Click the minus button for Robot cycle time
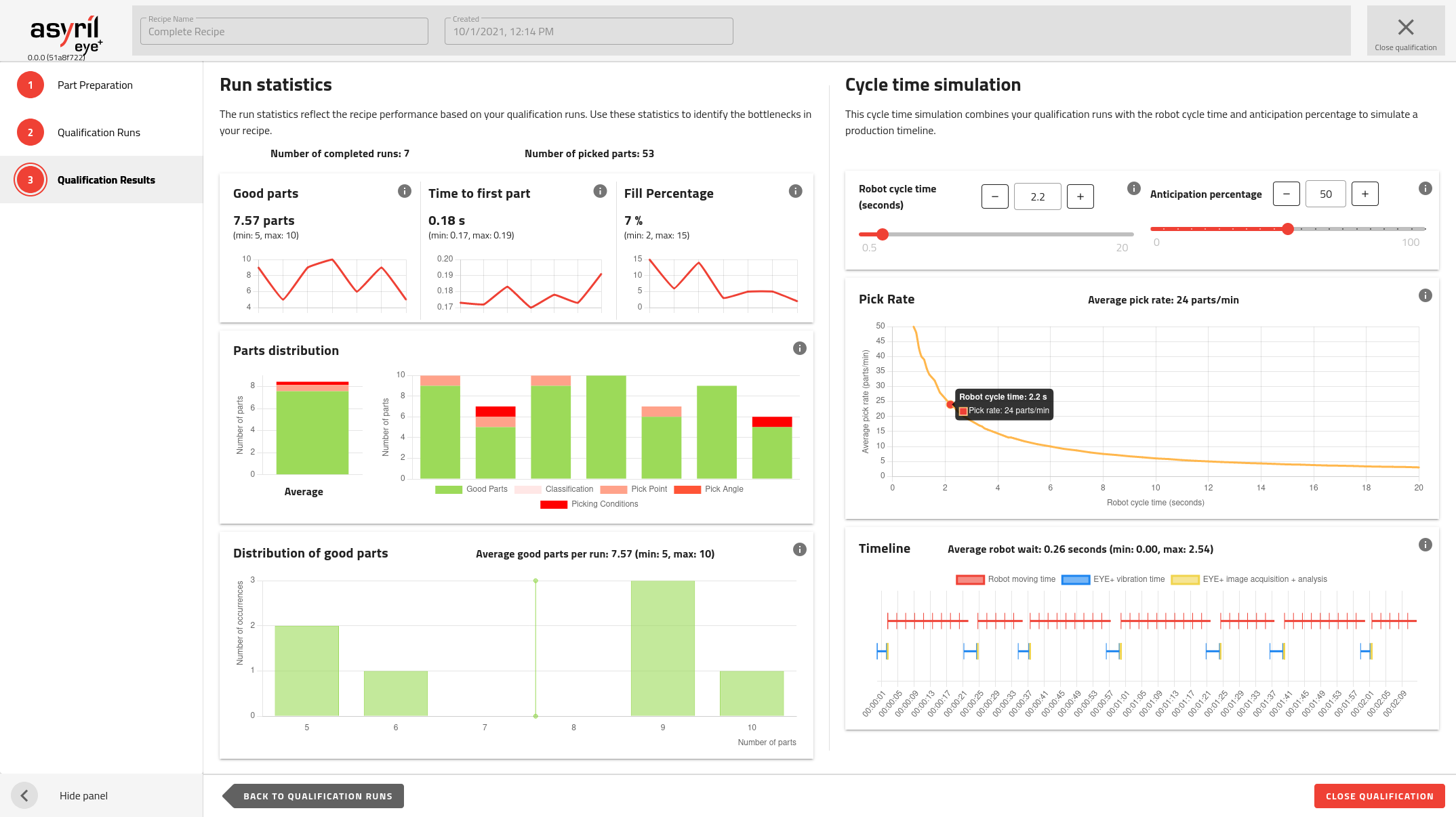1456x817 pixels. [x=995, y=196]
